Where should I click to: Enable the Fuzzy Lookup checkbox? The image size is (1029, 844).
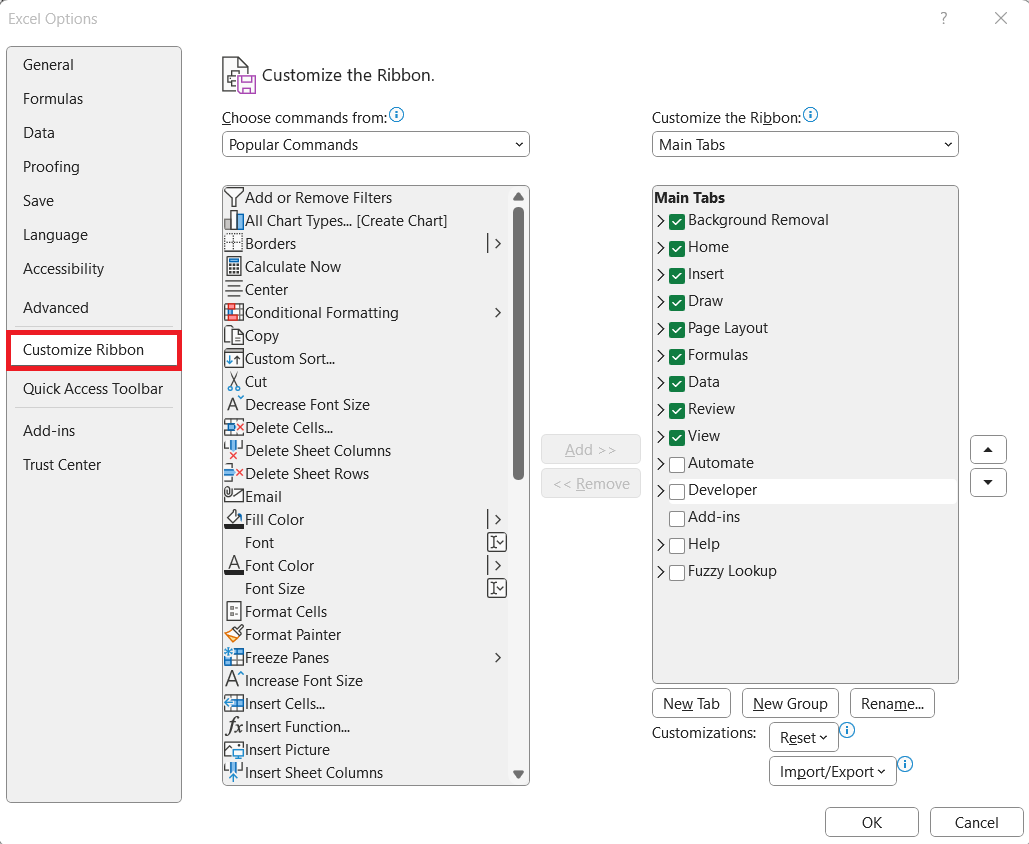point(677,572)
